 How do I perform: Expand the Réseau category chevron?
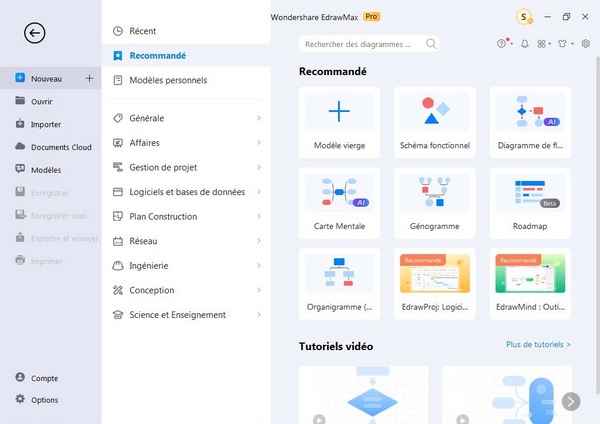259,241
